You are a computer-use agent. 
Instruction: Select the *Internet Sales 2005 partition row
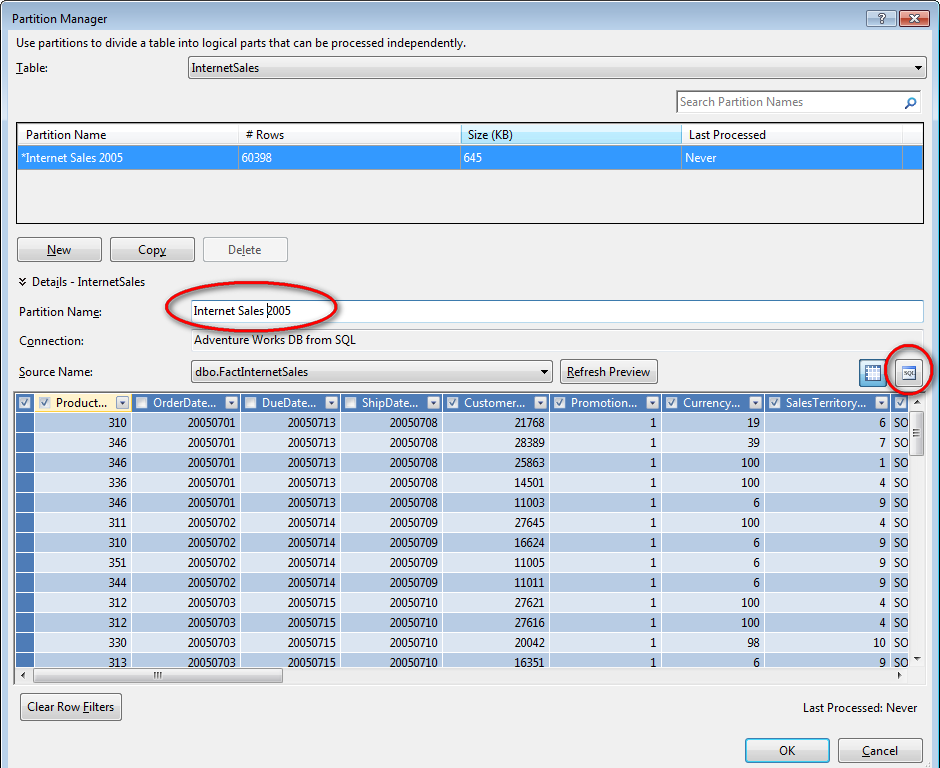click(470, 158)
